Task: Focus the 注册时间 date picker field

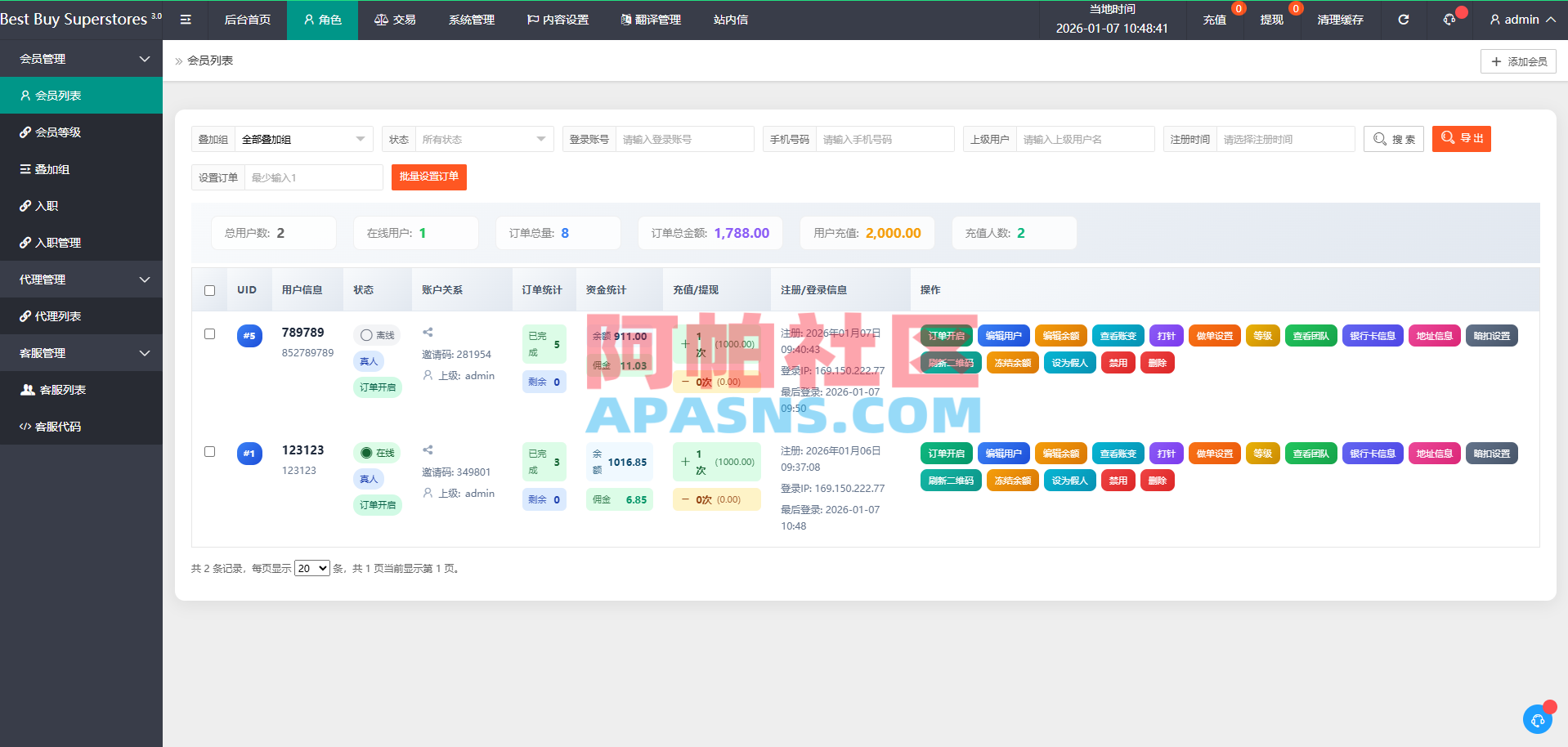Action: click(x=1285, y=139)
